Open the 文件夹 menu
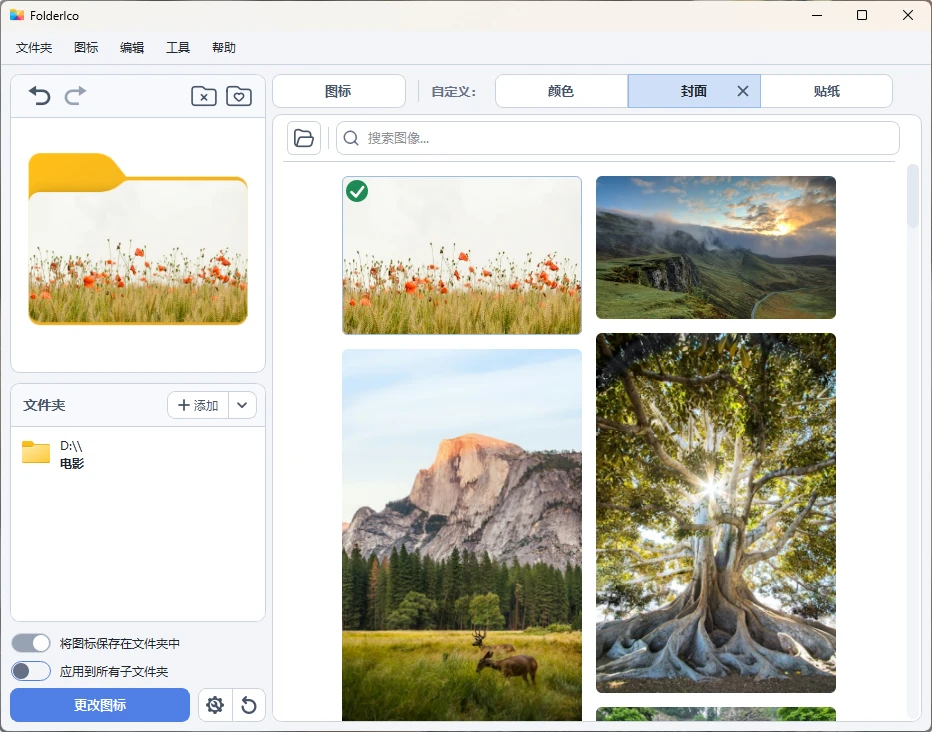The width and height of the screenshot is (932, 732). 34,48
